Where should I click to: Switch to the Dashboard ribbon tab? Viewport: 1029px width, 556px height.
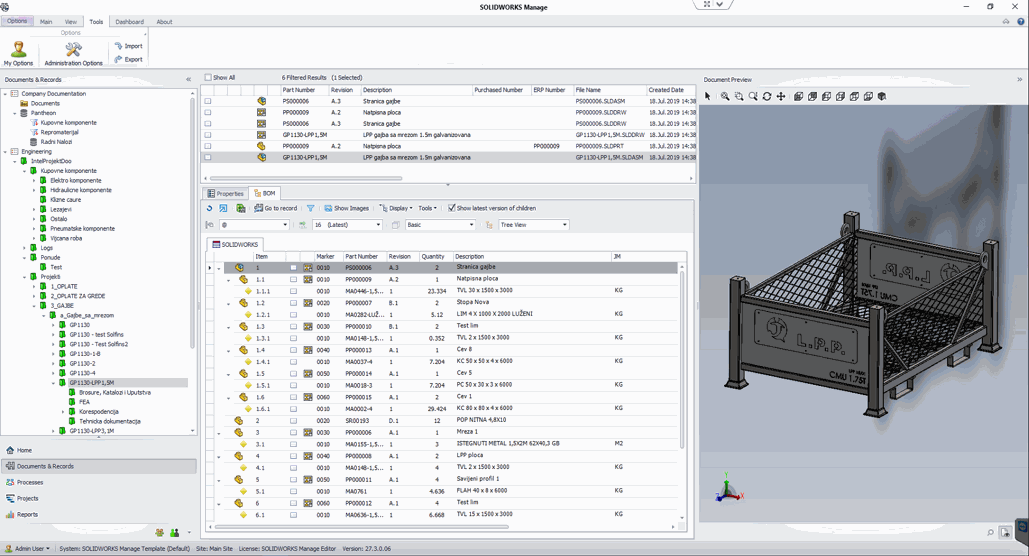click(x=129, y=21)
